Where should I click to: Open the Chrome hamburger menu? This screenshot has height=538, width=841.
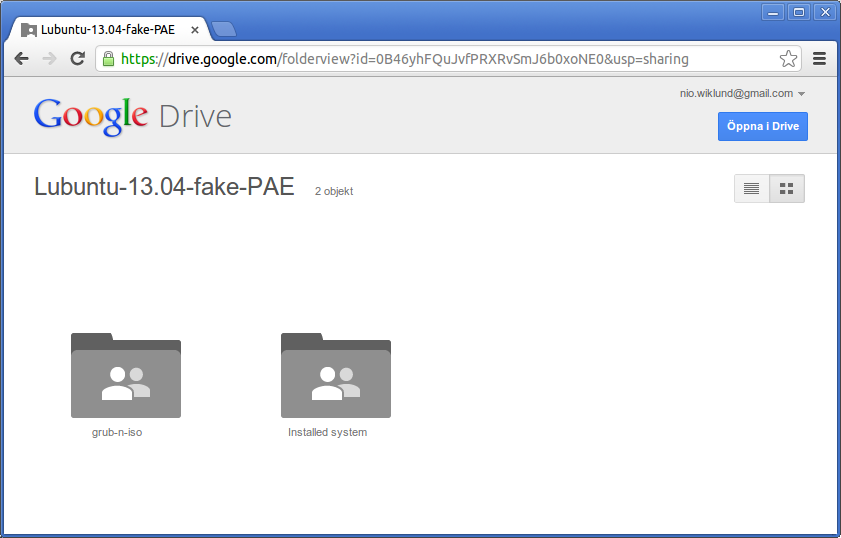point(819,59)
